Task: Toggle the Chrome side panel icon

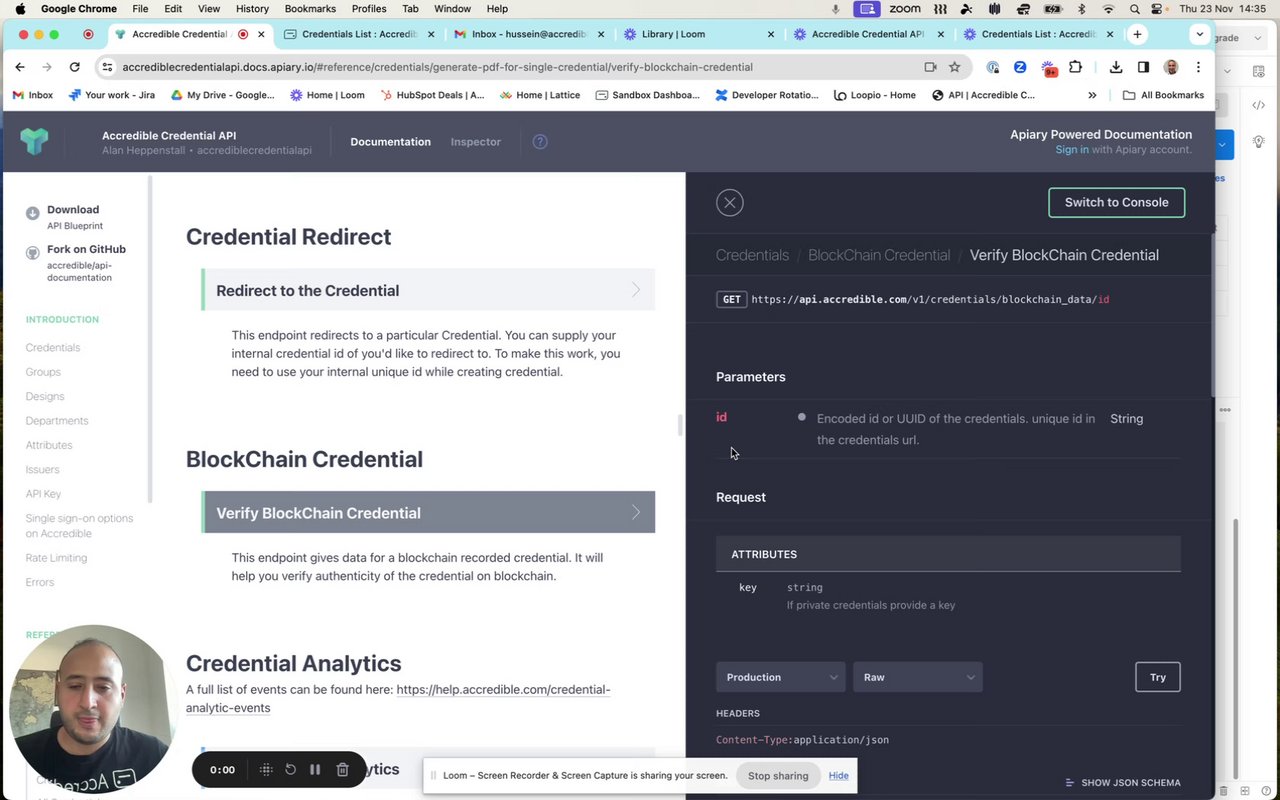Action: (x=1143, y=67)
